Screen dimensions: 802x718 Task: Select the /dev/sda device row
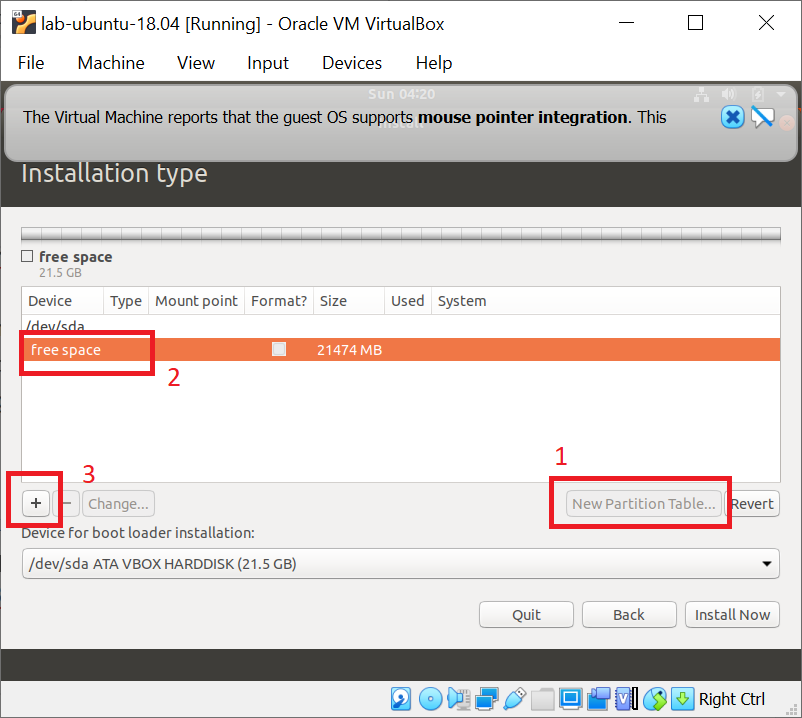[401, 326]
